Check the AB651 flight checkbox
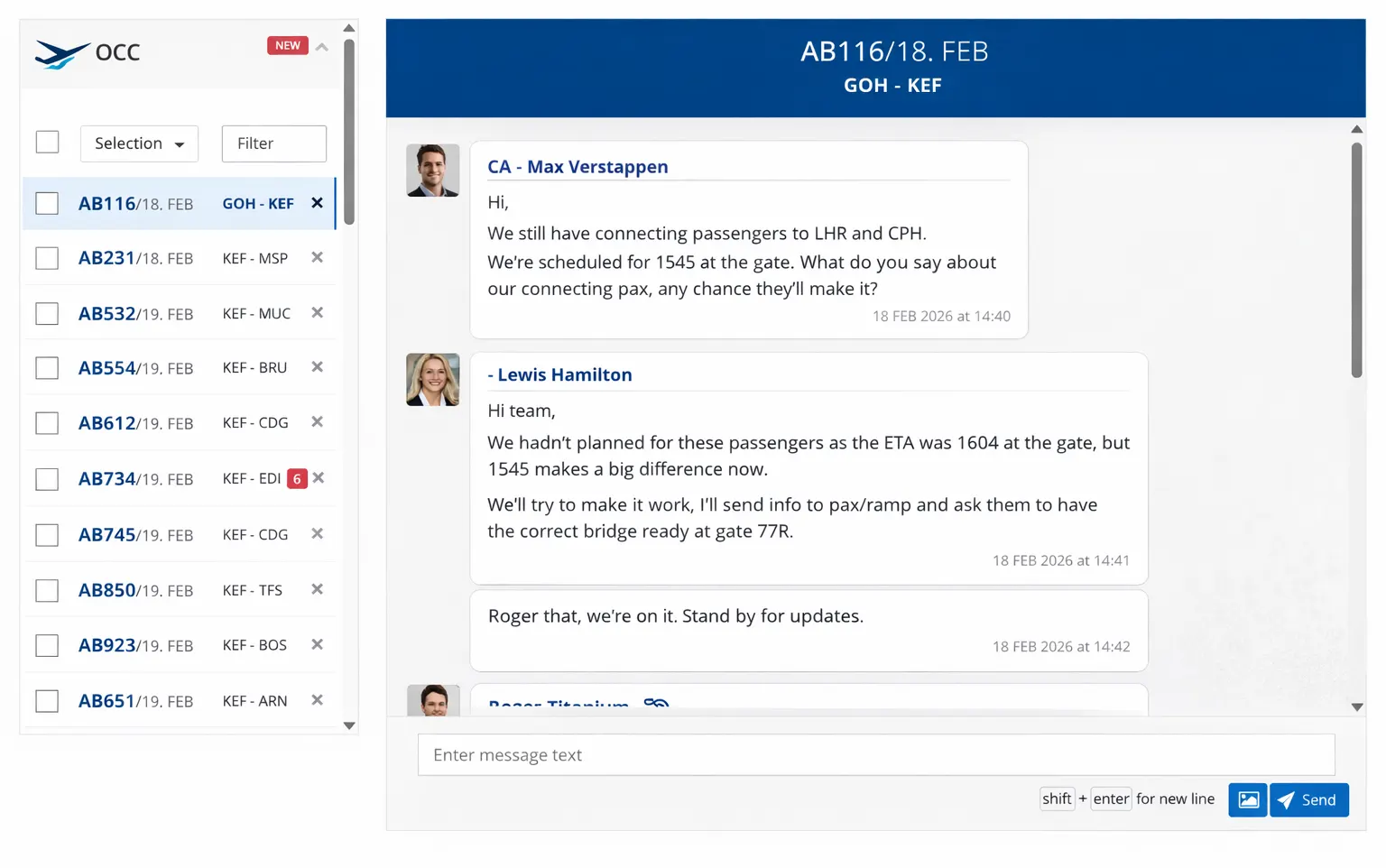 pos(47,701)
